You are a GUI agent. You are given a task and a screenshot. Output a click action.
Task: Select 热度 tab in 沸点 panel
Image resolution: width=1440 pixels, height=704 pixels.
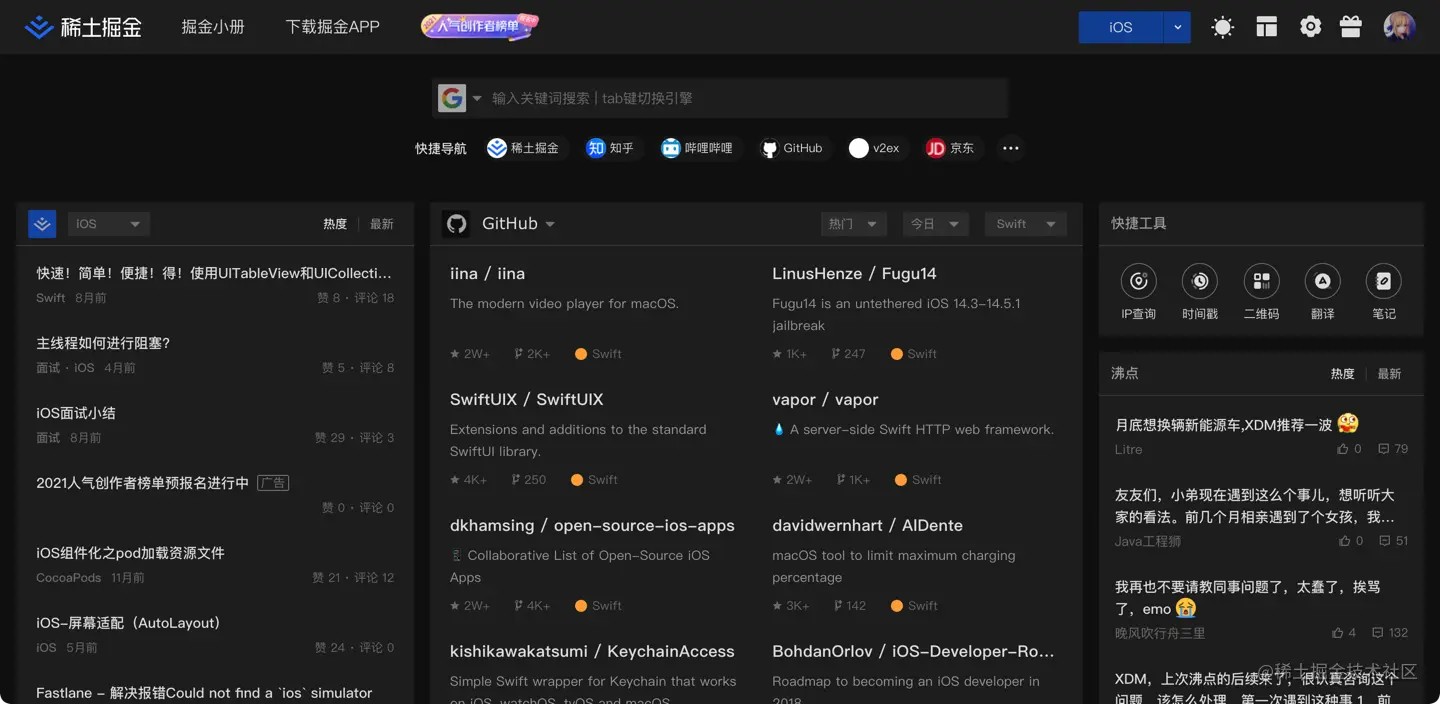[1342, 373]
